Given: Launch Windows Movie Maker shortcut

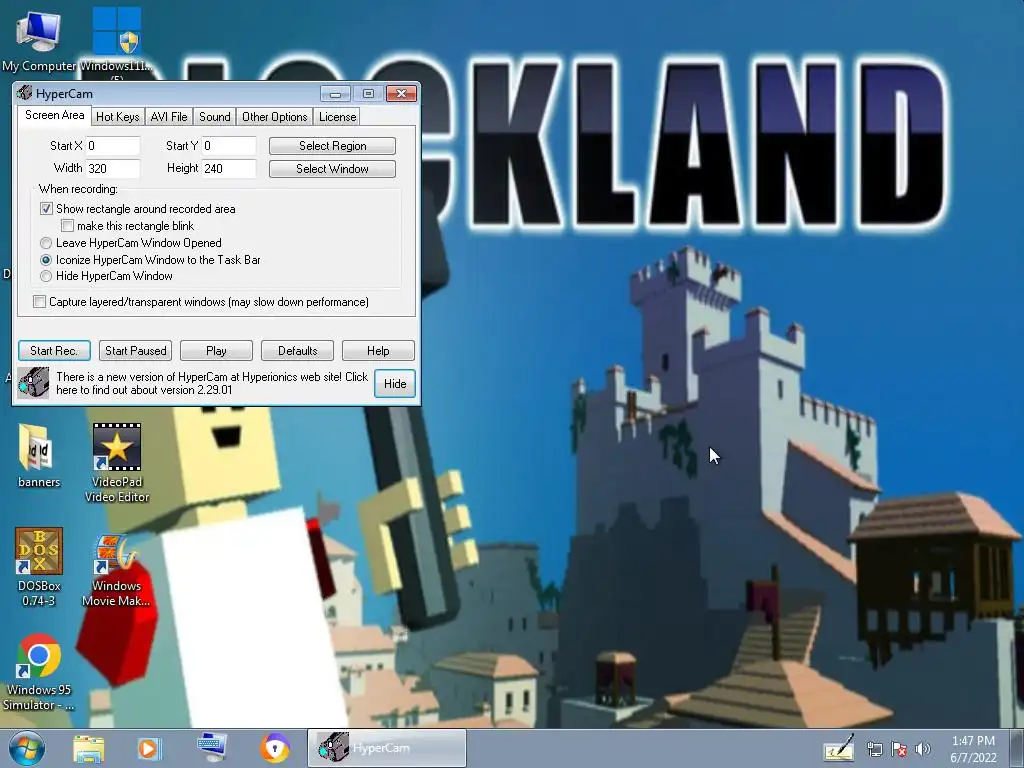Looking at the screenshot, I should tap(116, 569).
